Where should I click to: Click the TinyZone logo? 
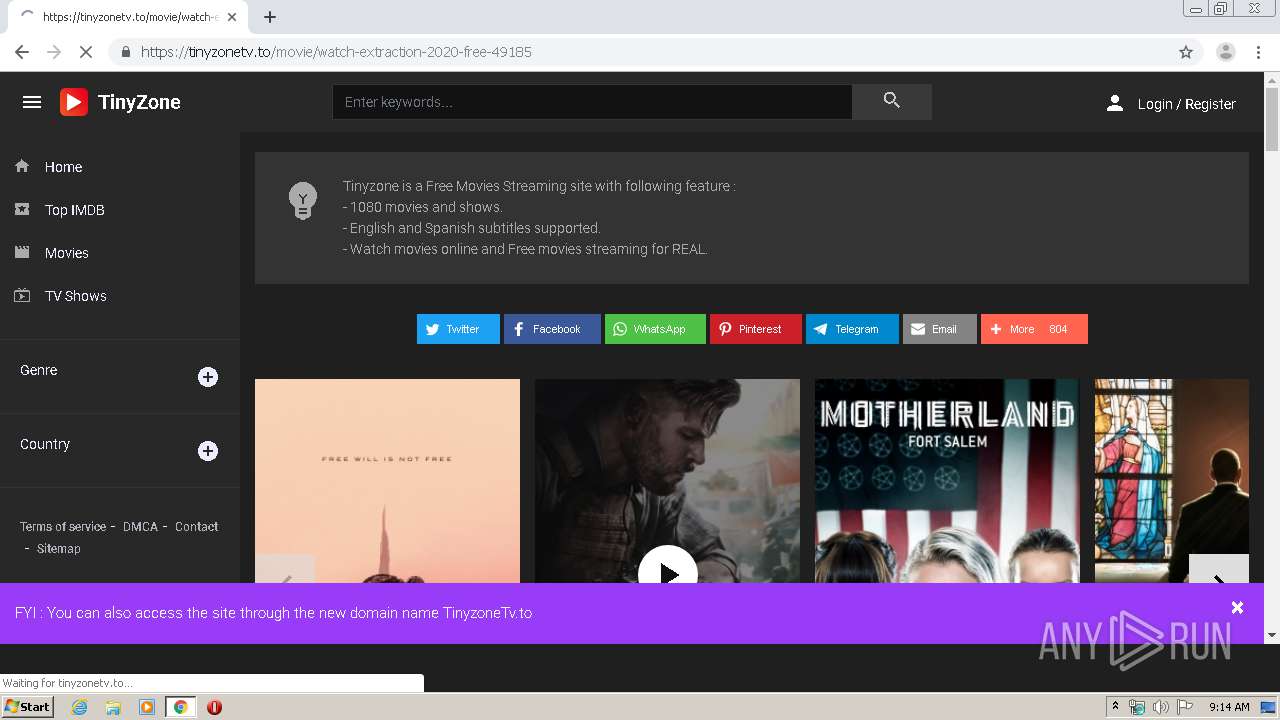(120, 102)
